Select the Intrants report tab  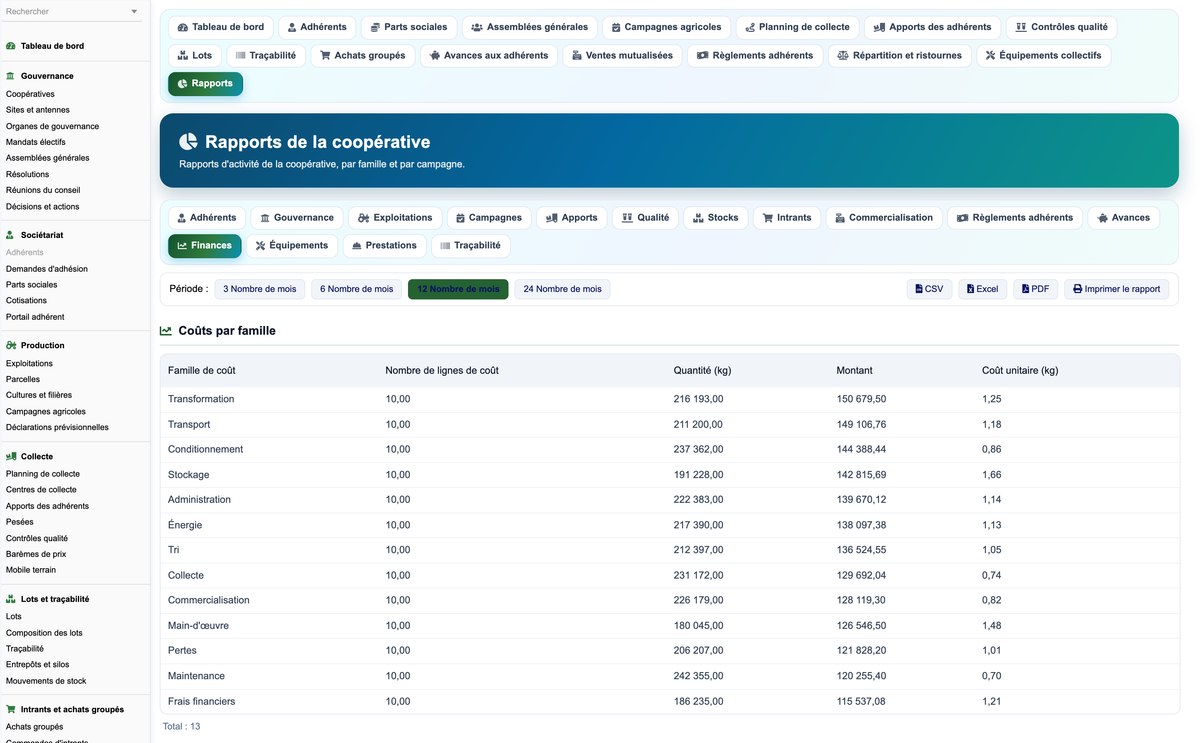[x=787, y=217]
